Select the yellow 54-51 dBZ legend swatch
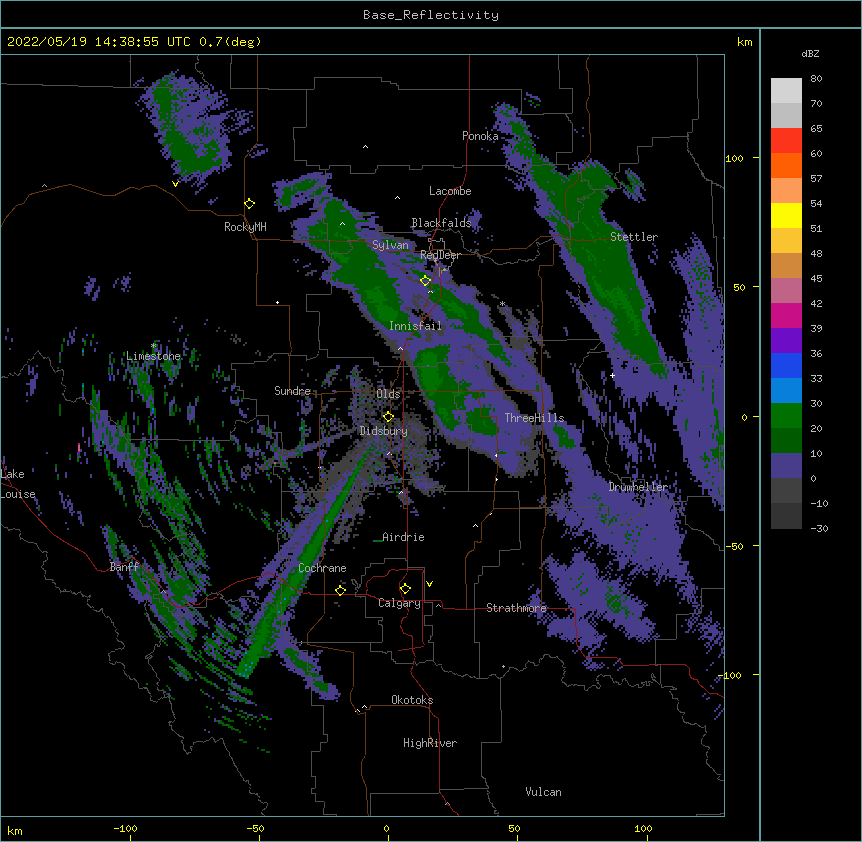Image resolution: width=862 pixels, height=842 pixels. (x=786, y=215)
